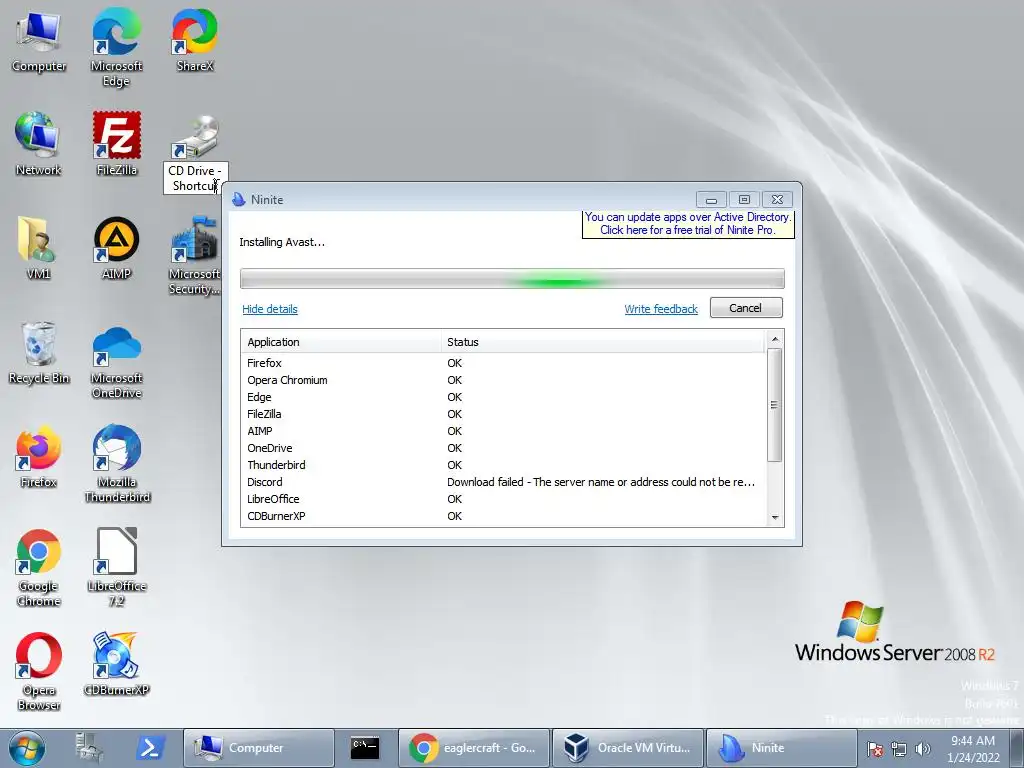1024x768 pixels.
Task: Launch PowerShell from the taskbar
Action: pyautogui.click(x=150, y=748)
